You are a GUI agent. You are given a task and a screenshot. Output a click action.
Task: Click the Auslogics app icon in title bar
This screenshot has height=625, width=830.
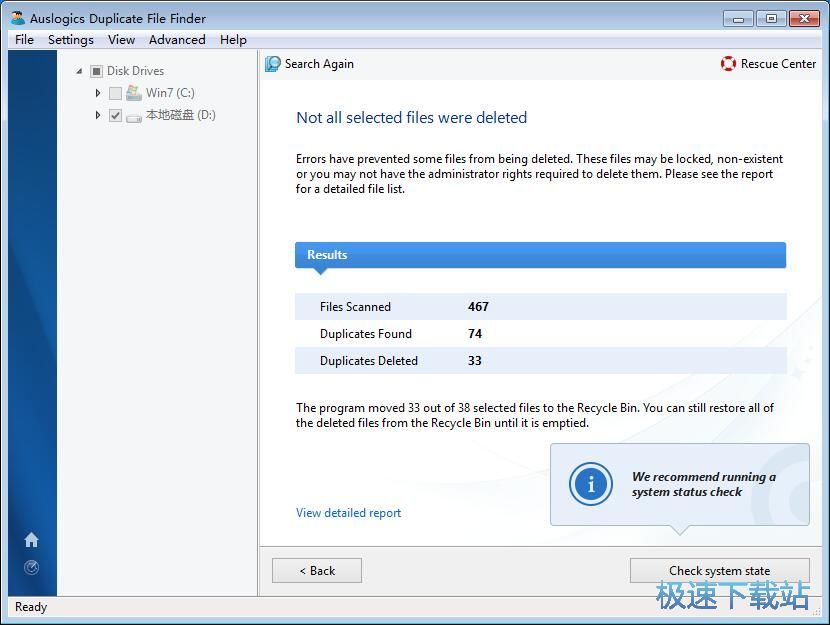point(18,18)
